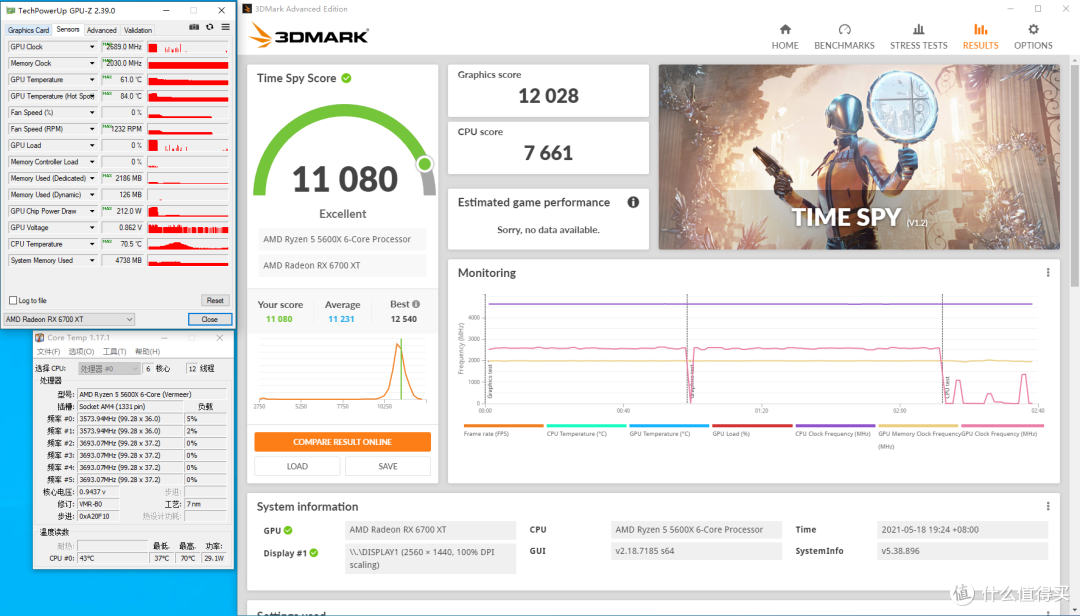Viewport: 1080px width, 616px height.
Task: Click the GPU Clock sensor graph in GPU-Z
Action: pyautogui.click(x=187, y=48)
